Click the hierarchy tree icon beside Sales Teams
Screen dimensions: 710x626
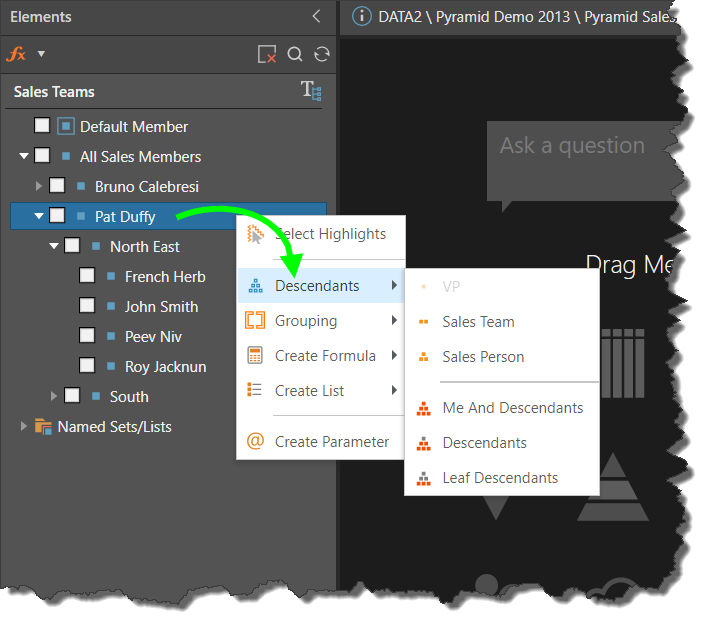point(311,91)
